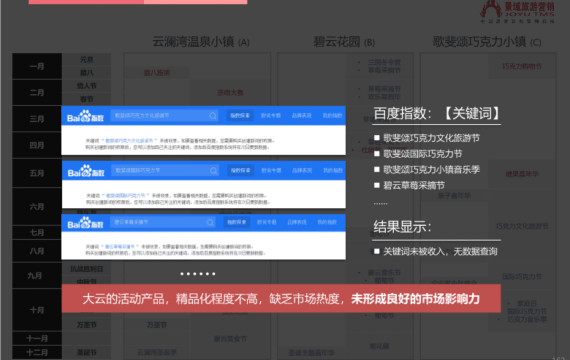The width and height of the screenshot is (570, 360).
Task: Open 数说专题 tab in the 歌斐颂巧克力文化旅游节 panel
Action: 271,116
